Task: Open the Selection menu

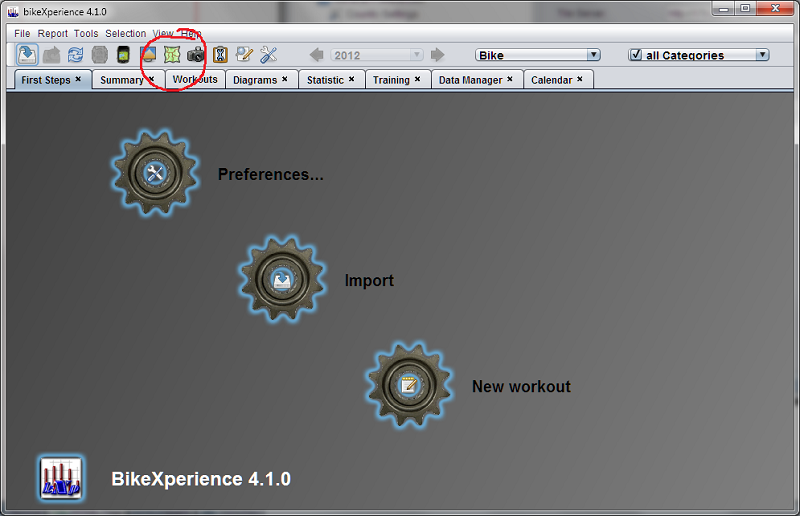Action: [126, 34]
